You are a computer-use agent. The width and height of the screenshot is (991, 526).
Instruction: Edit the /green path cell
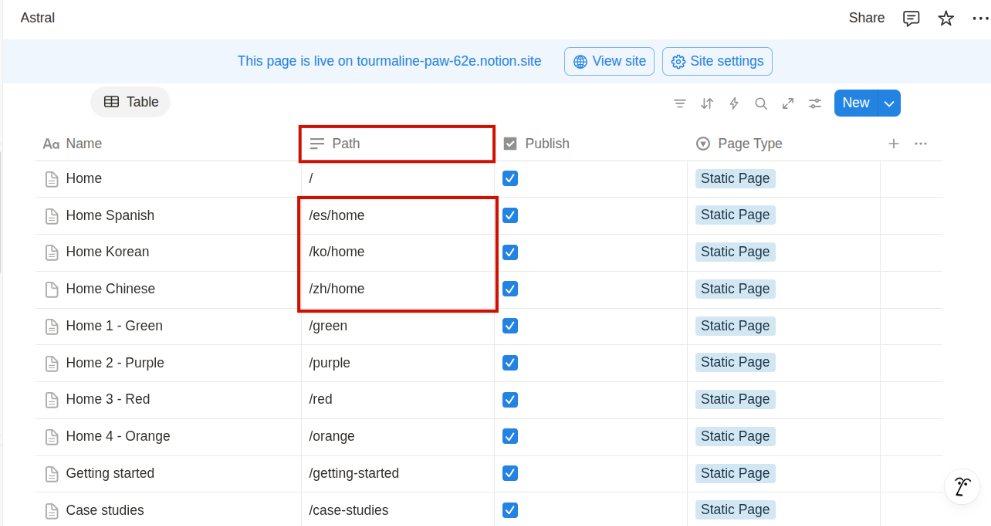pyautogui.click(x=398, y=326)
